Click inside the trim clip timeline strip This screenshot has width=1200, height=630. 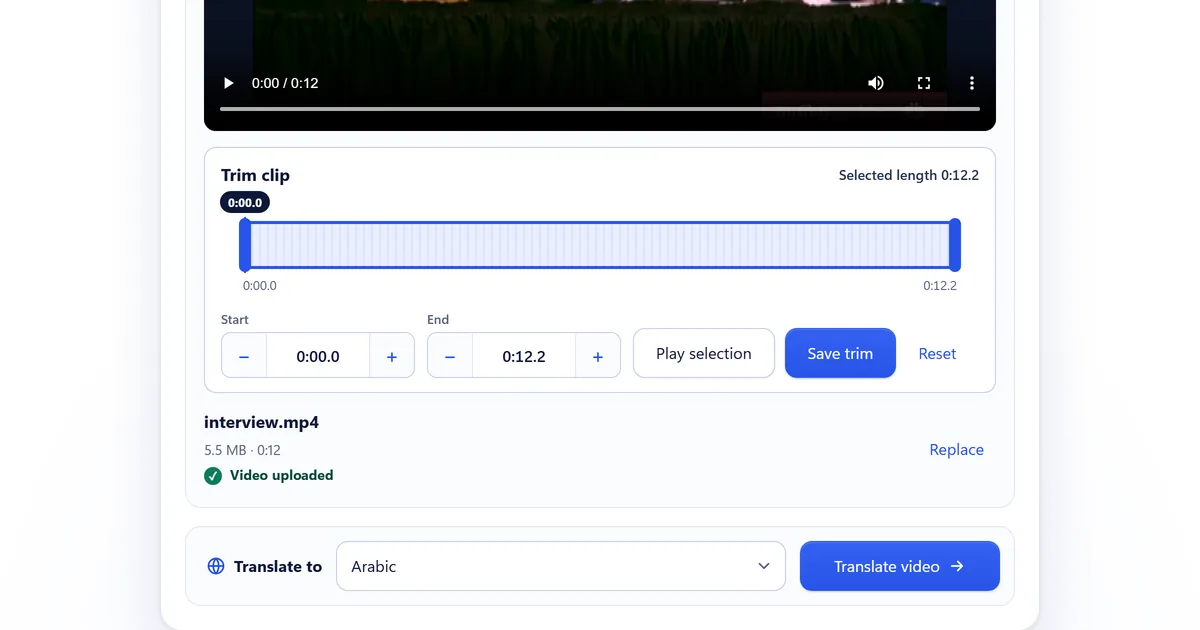click(x=600, y=245)
